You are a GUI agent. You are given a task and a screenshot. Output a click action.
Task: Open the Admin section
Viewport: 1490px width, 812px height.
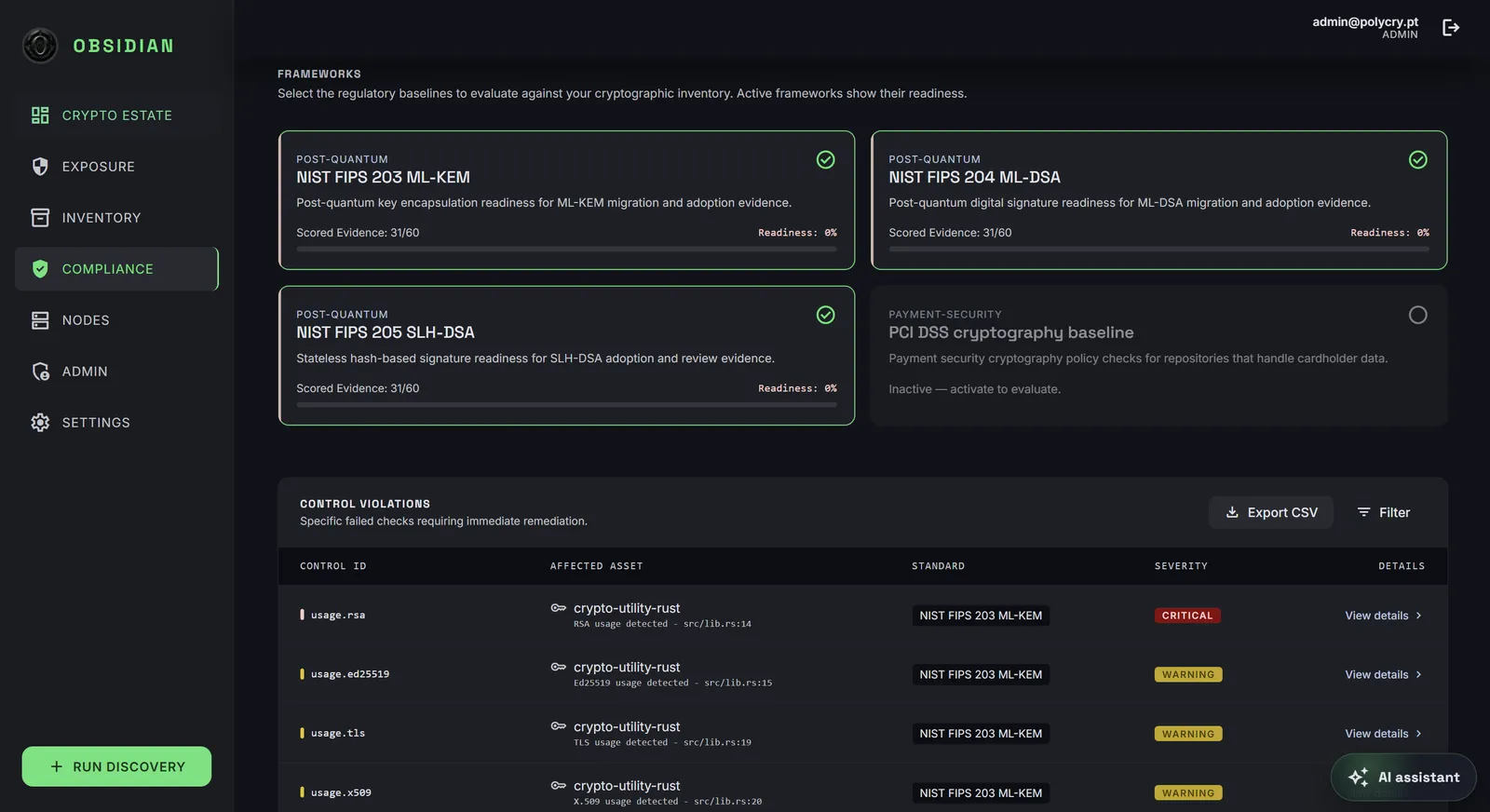(116, 372)
